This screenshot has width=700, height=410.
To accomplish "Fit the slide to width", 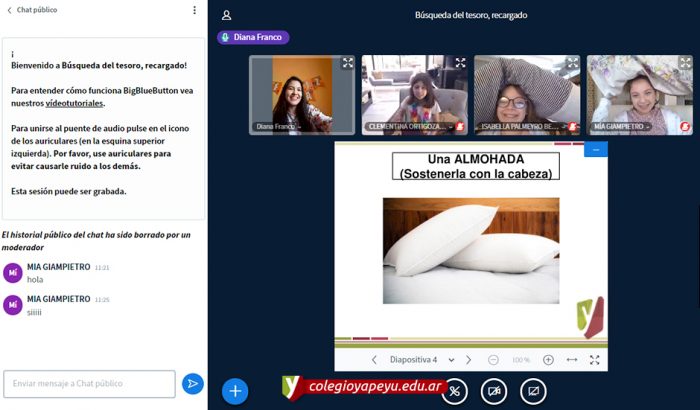I will point(572,359).
